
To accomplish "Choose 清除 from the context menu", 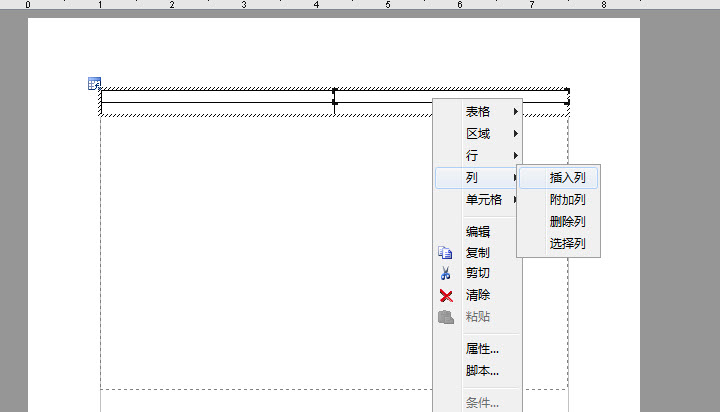I will pyautogui.click(x=478, y=295).
